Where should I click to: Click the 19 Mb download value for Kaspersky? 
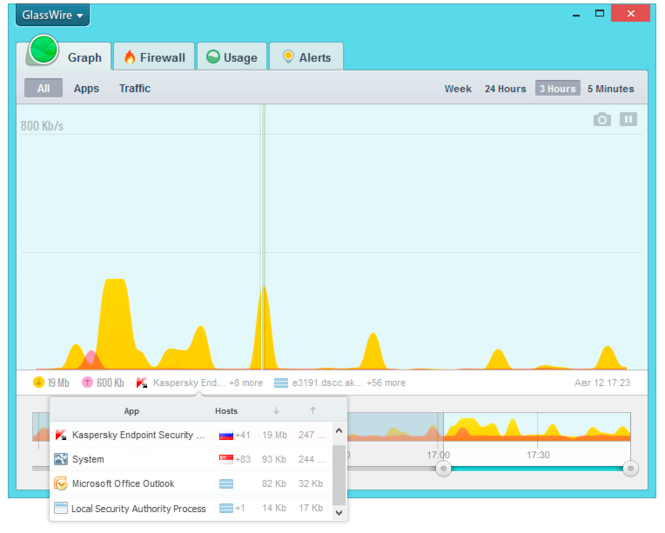point(274,435)
